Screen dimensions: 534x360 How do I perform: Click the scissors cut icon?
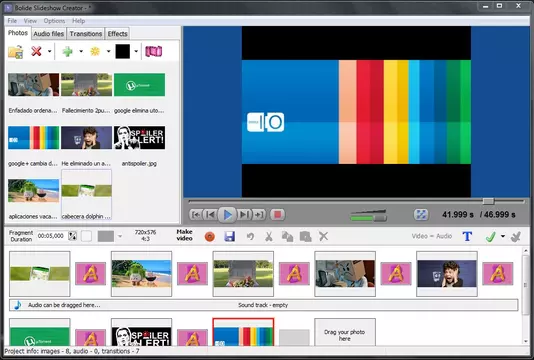[269, 236]
